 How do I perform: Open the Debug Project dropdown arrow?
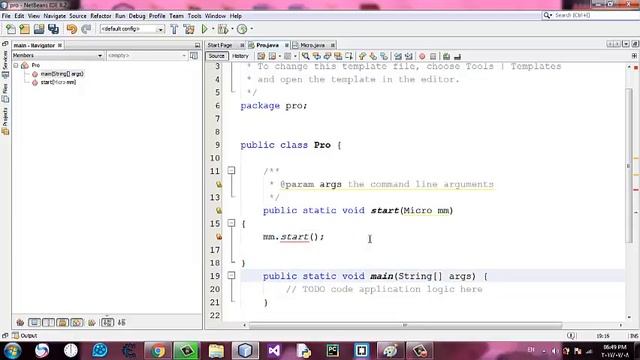point(232,29)
